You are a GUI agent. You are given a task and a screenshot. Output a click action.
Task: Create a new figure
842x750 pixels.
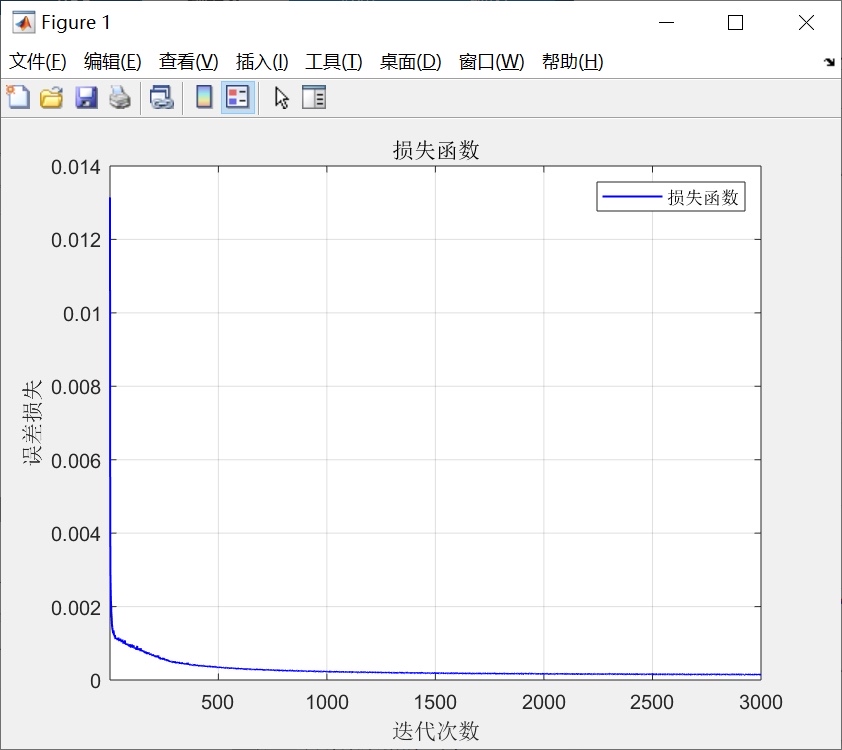coord(17,97)
